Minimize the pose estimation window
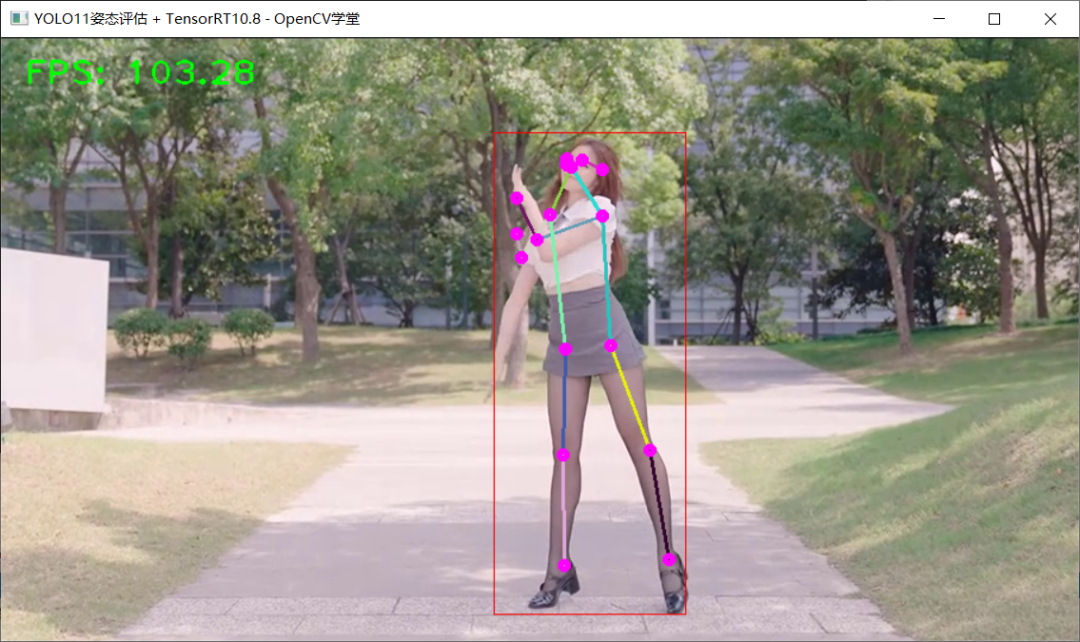 tap(938, 18)
